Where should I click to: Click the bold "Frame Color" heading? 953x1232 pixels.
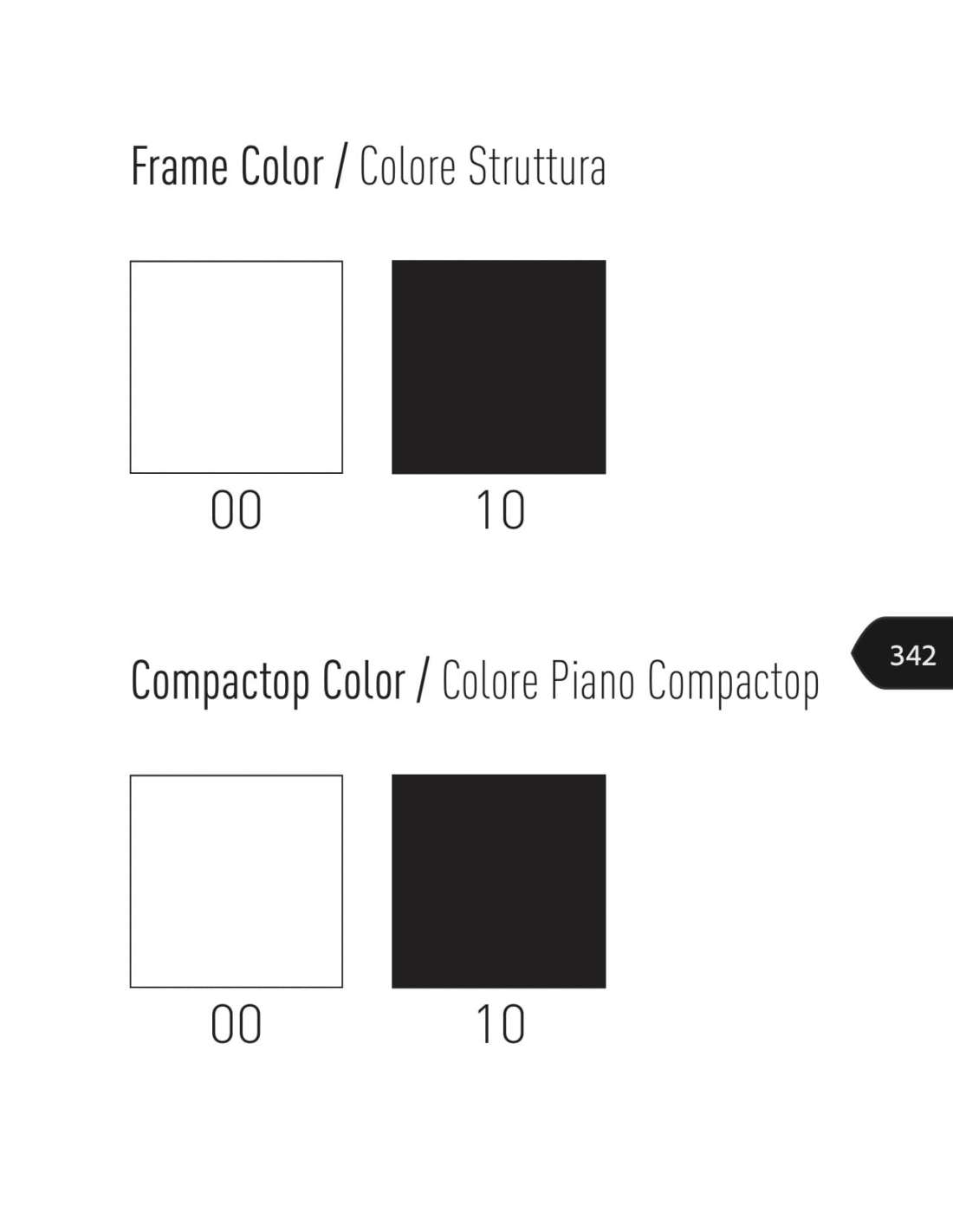(227, 166)
